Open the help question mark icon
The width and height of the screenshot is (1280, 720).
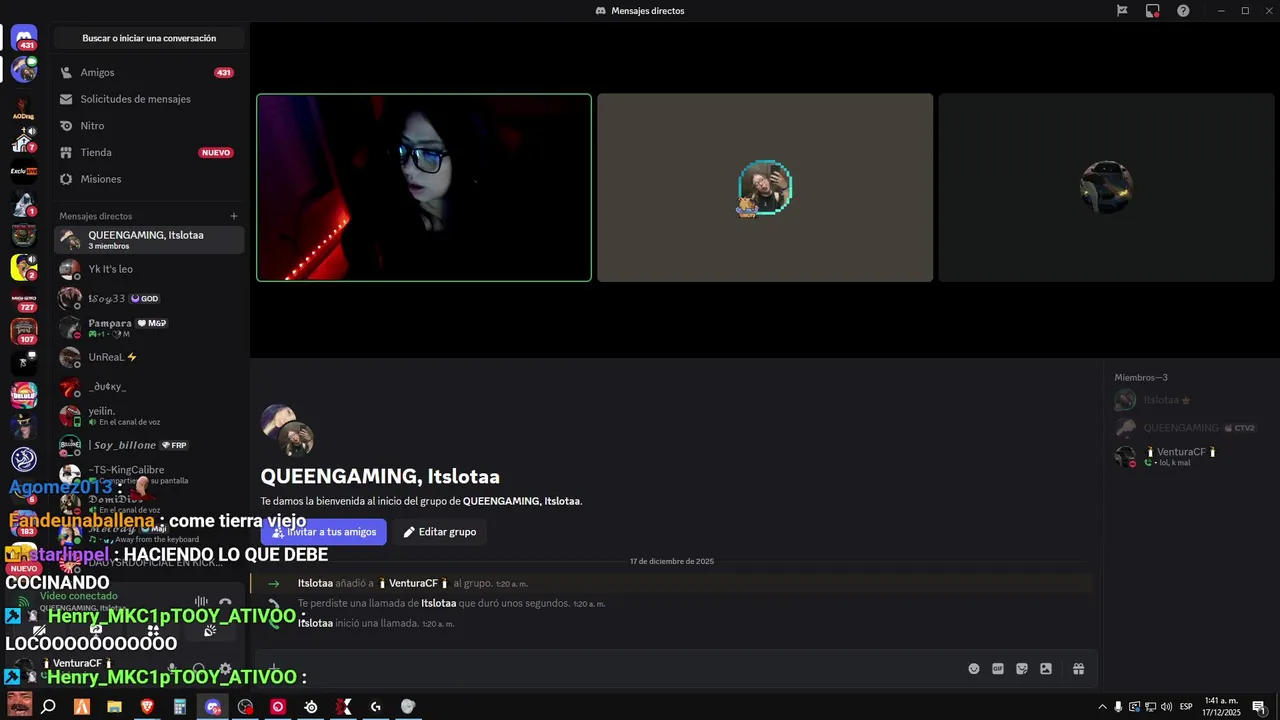[x=1183, y=11]
